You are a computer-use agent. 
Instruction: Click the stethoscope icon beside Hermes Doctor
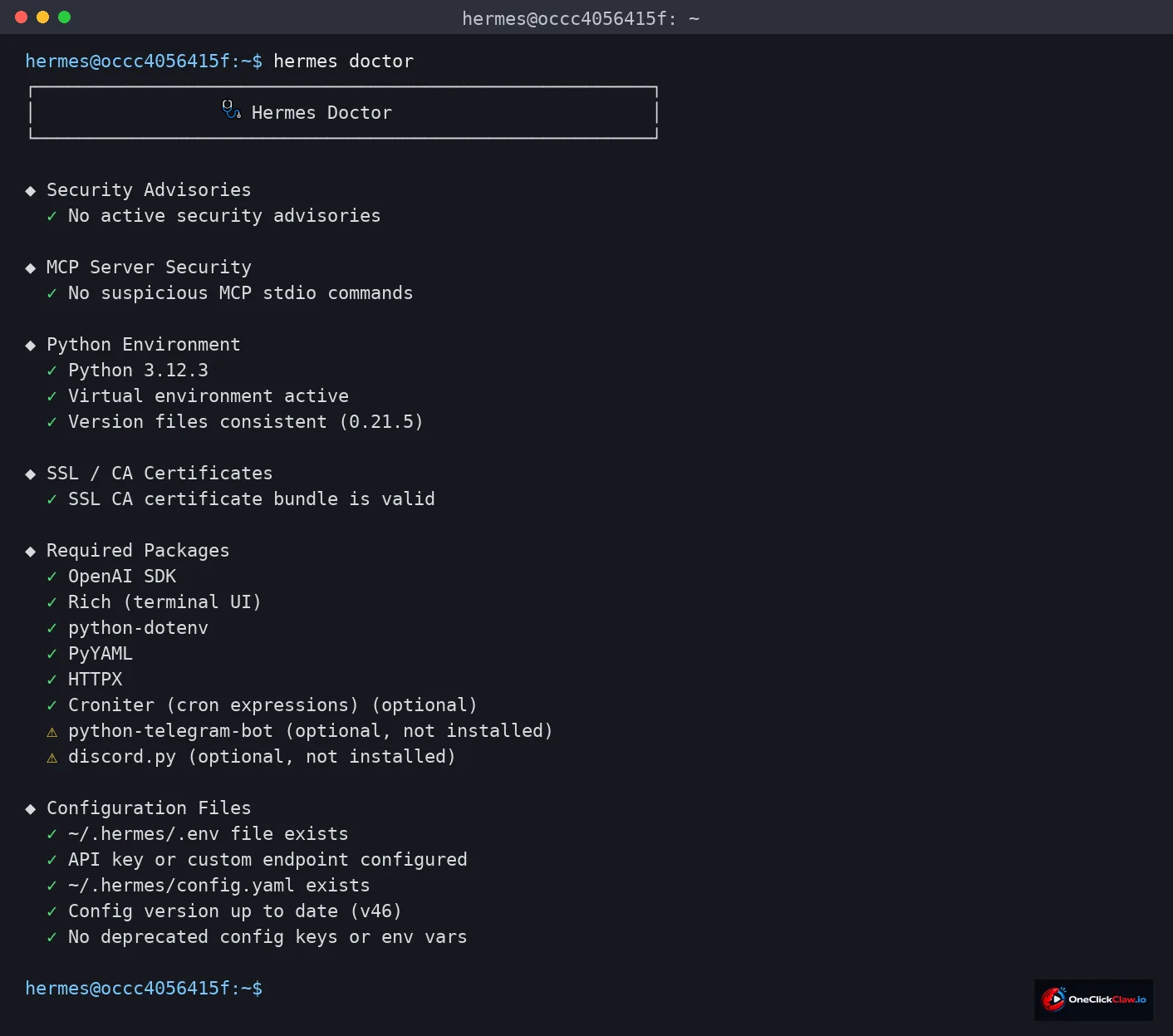click(232, 110)
